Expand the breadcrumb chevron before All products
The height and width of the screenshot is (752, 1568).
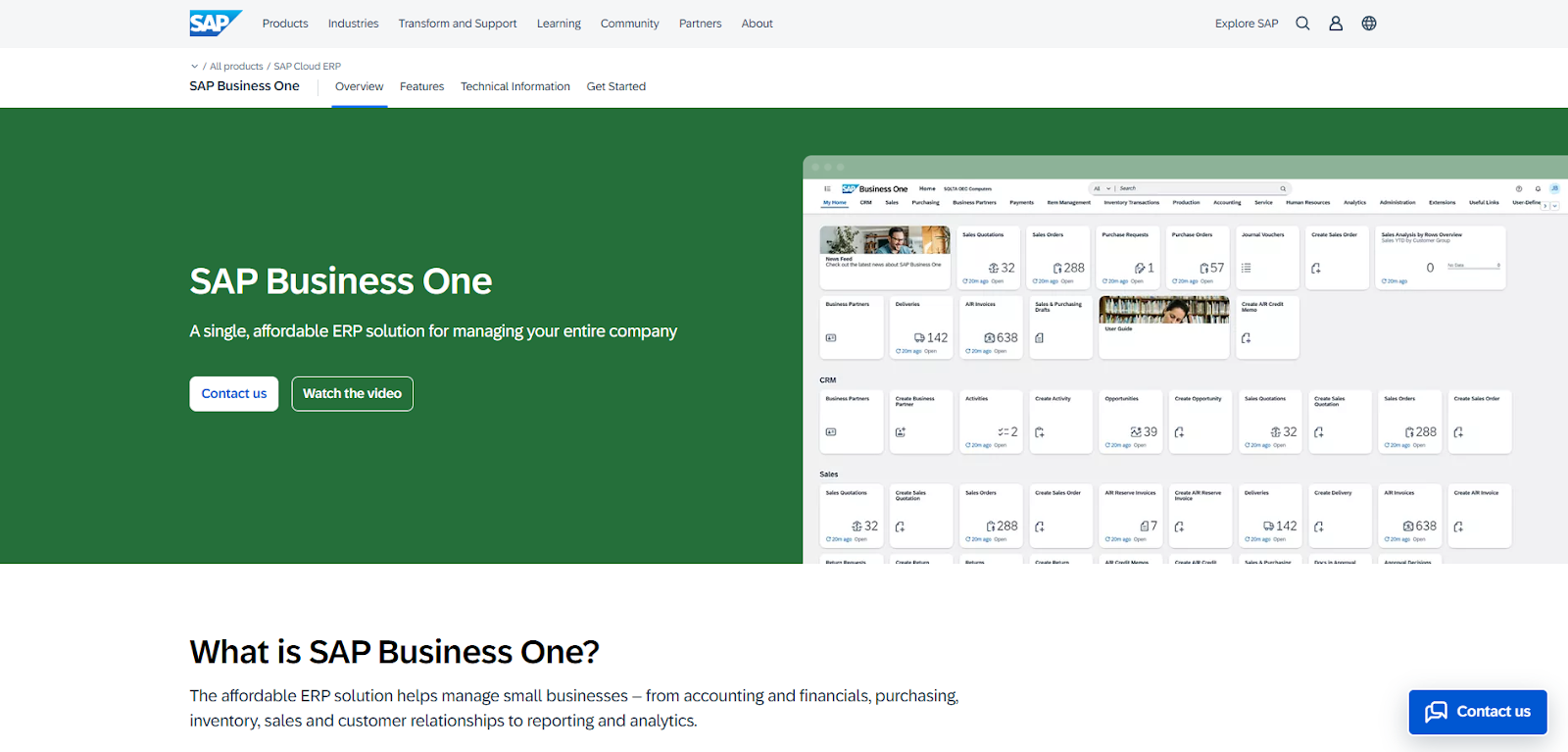click(194, 67)
